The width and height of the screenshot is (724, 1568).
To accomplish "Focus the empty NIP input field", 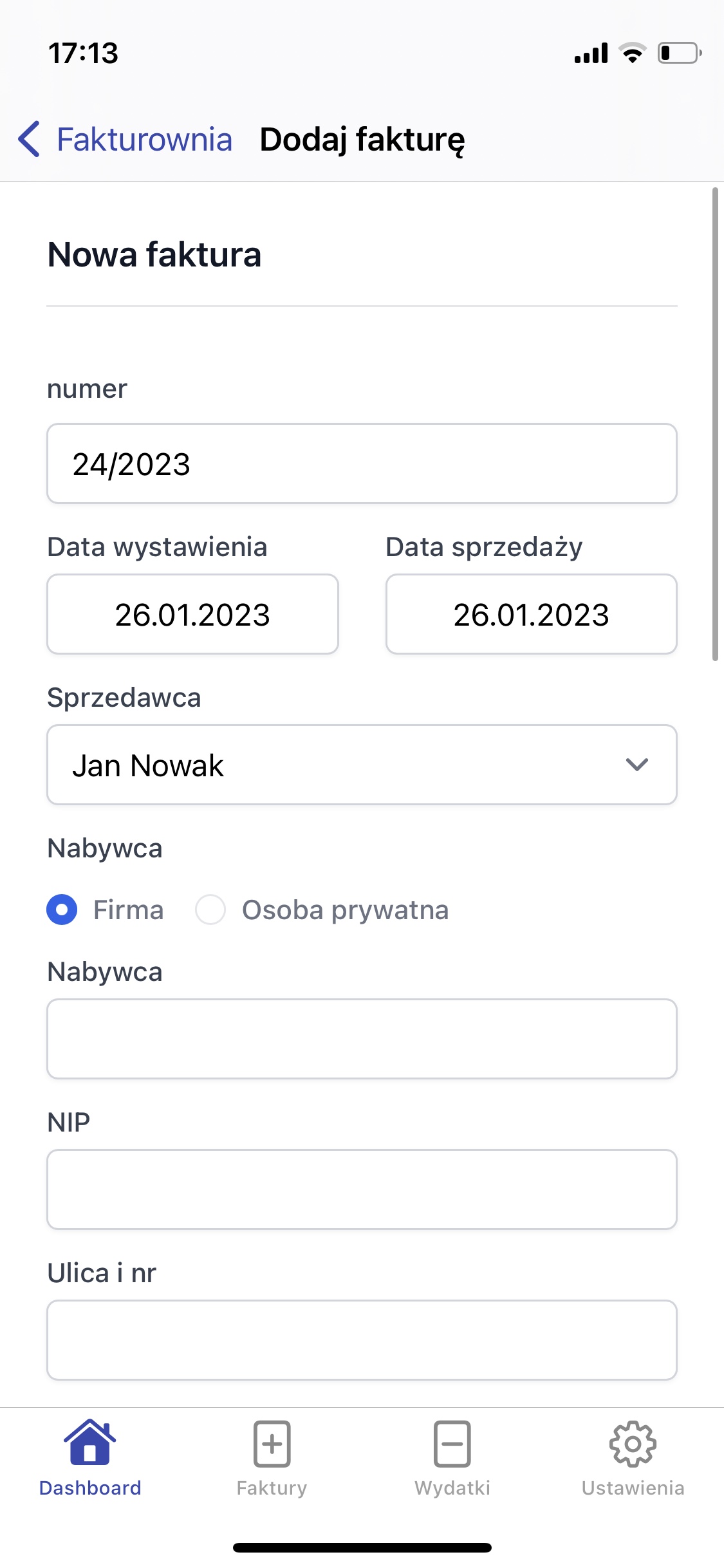I will pyautogui.click(x=362, y=1190).
